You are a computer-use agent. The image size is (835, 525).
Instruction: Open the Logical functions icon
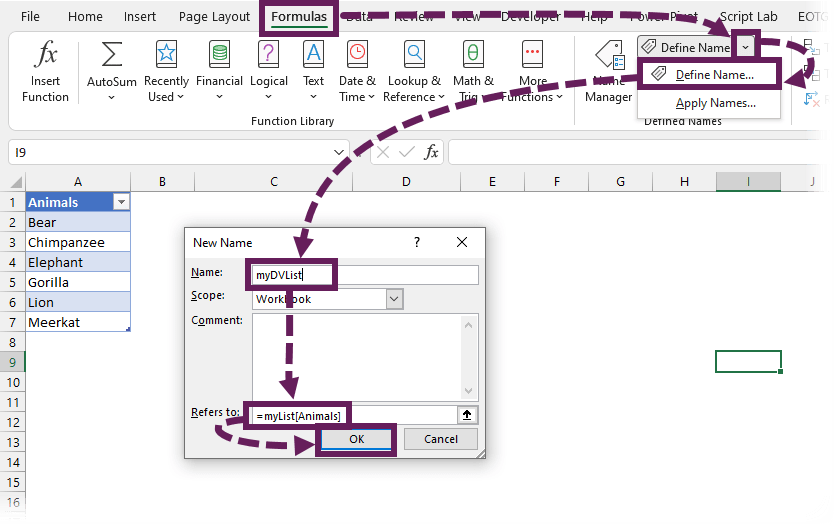coord(268,54)
